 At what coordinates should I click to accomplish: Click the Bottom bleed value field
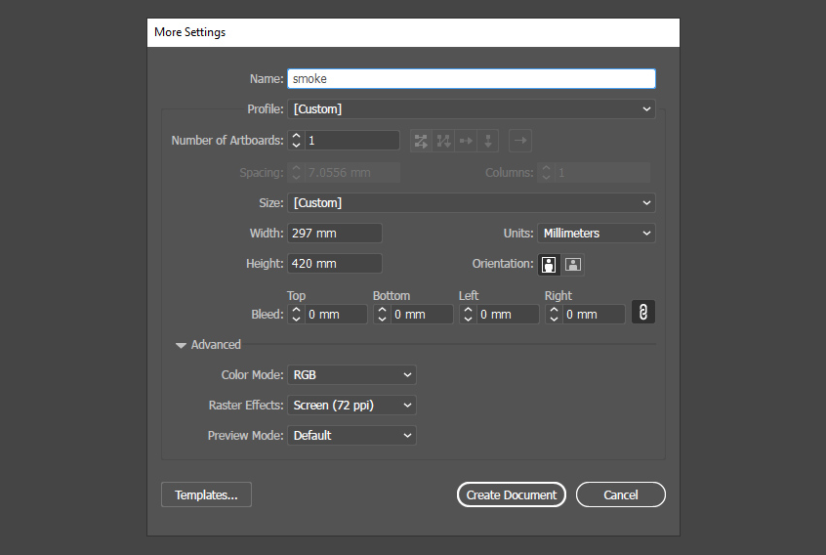421,314
